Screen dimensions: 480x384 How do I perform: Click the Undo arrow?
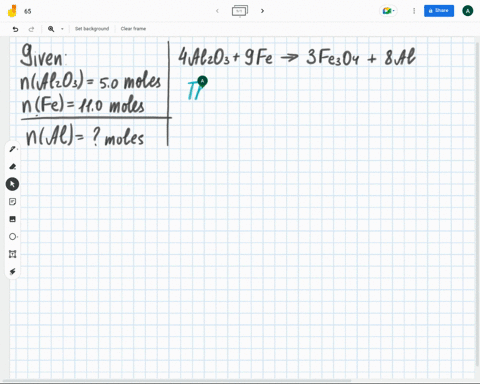tap(15, 29)
